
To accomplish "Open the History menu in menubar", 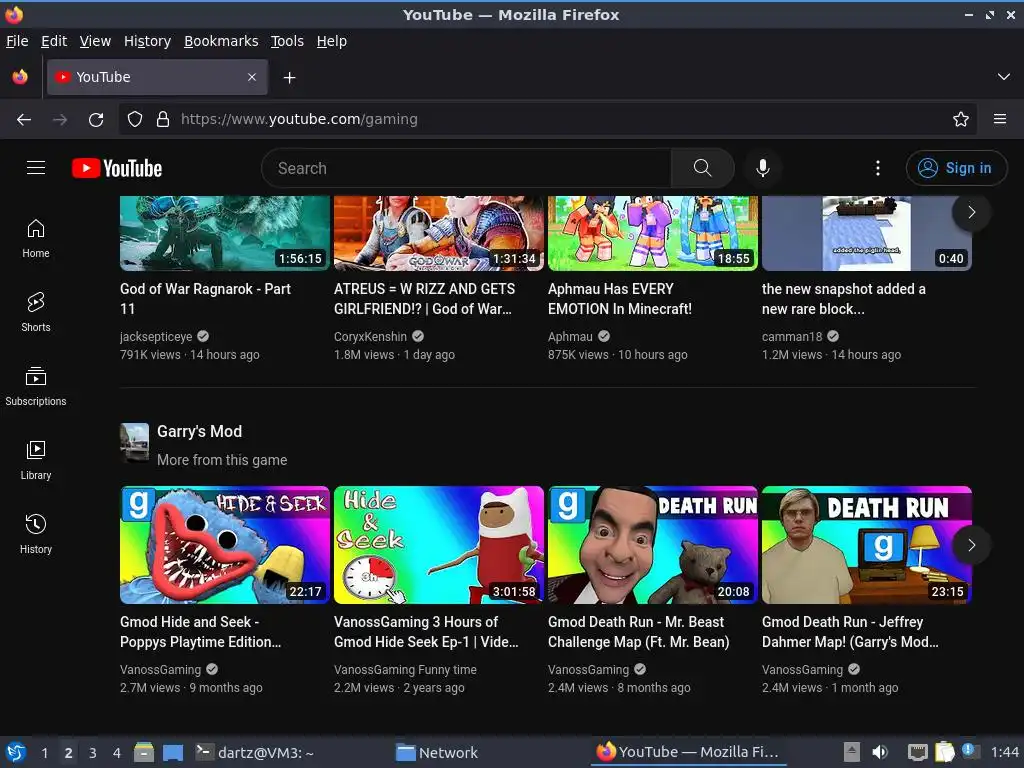I will [147, 41].
